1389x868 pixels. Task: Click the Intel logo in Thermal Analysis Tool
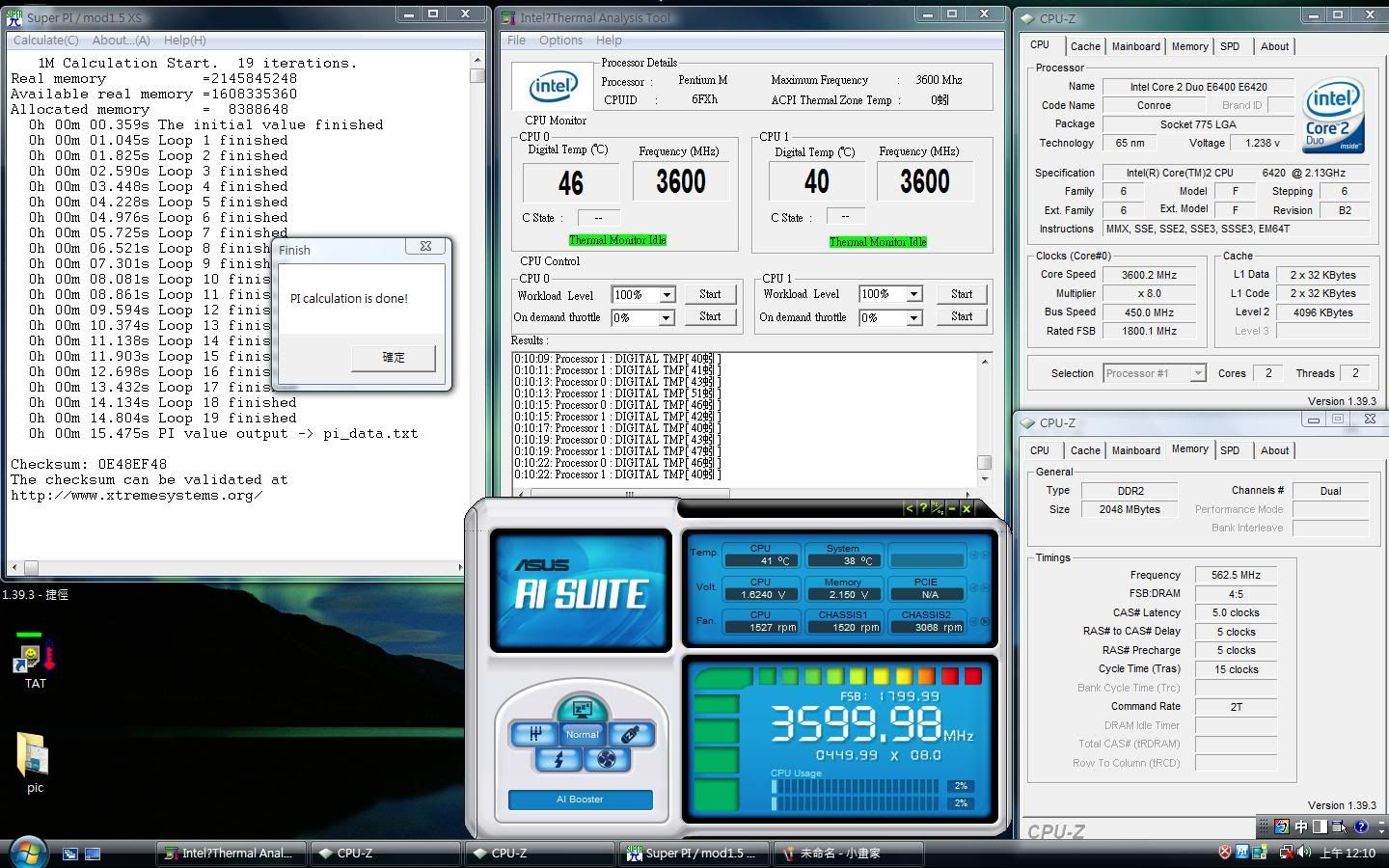tap(554, 86)
